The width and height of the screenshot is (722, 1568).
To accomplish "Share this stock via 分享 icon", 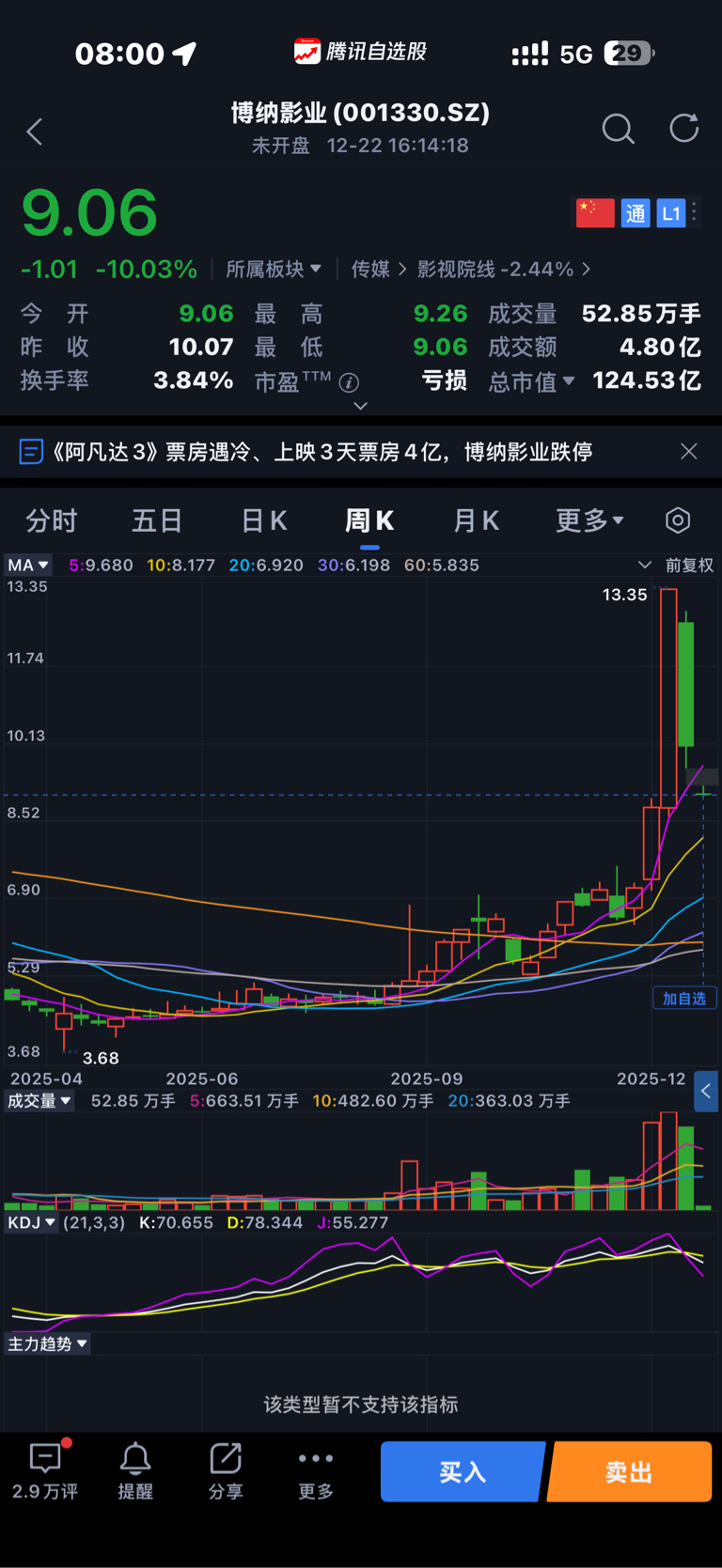I will [x=226, y=1471].
